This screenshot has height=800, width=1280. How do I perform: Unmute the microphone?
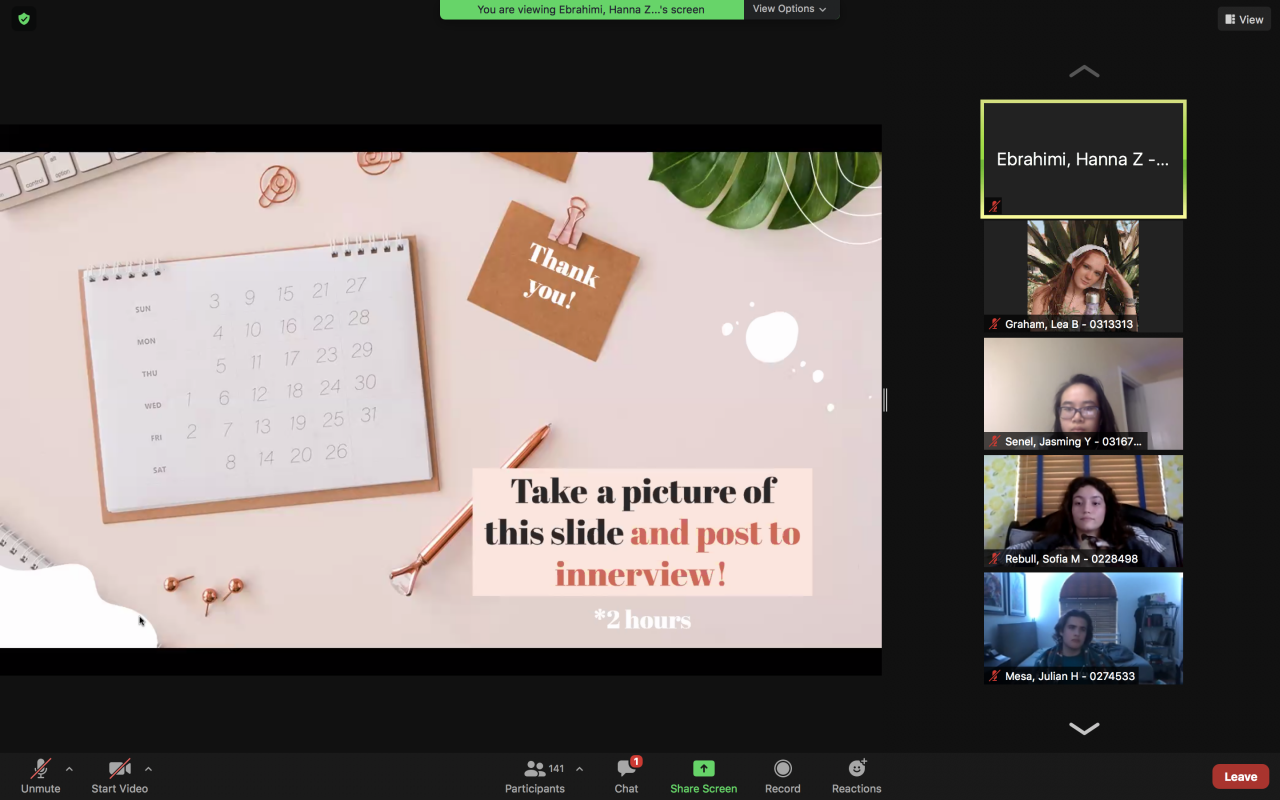[41, 775]
